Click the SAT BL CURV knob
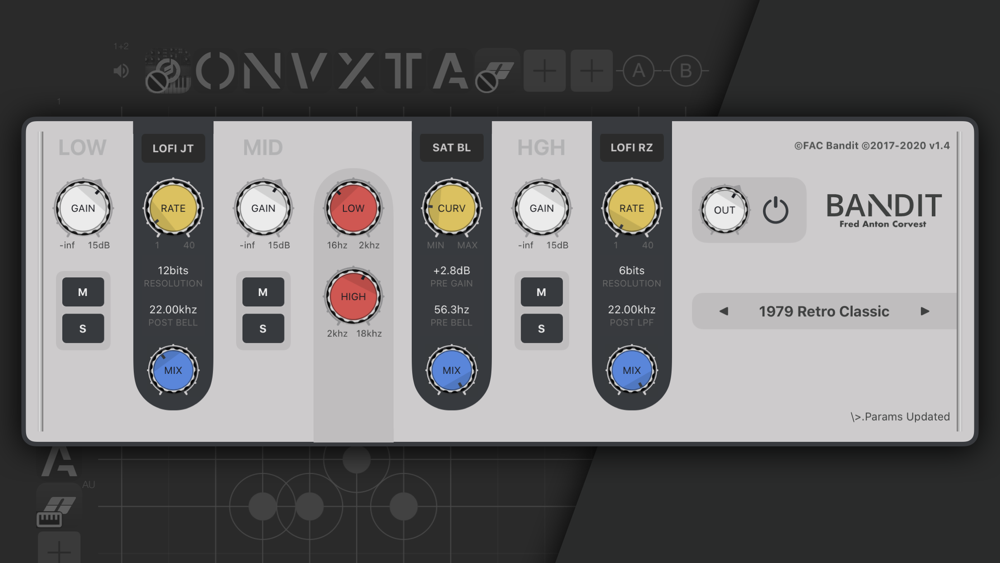The height and width of the screenshot is (563, 1000). coord(452,208)
